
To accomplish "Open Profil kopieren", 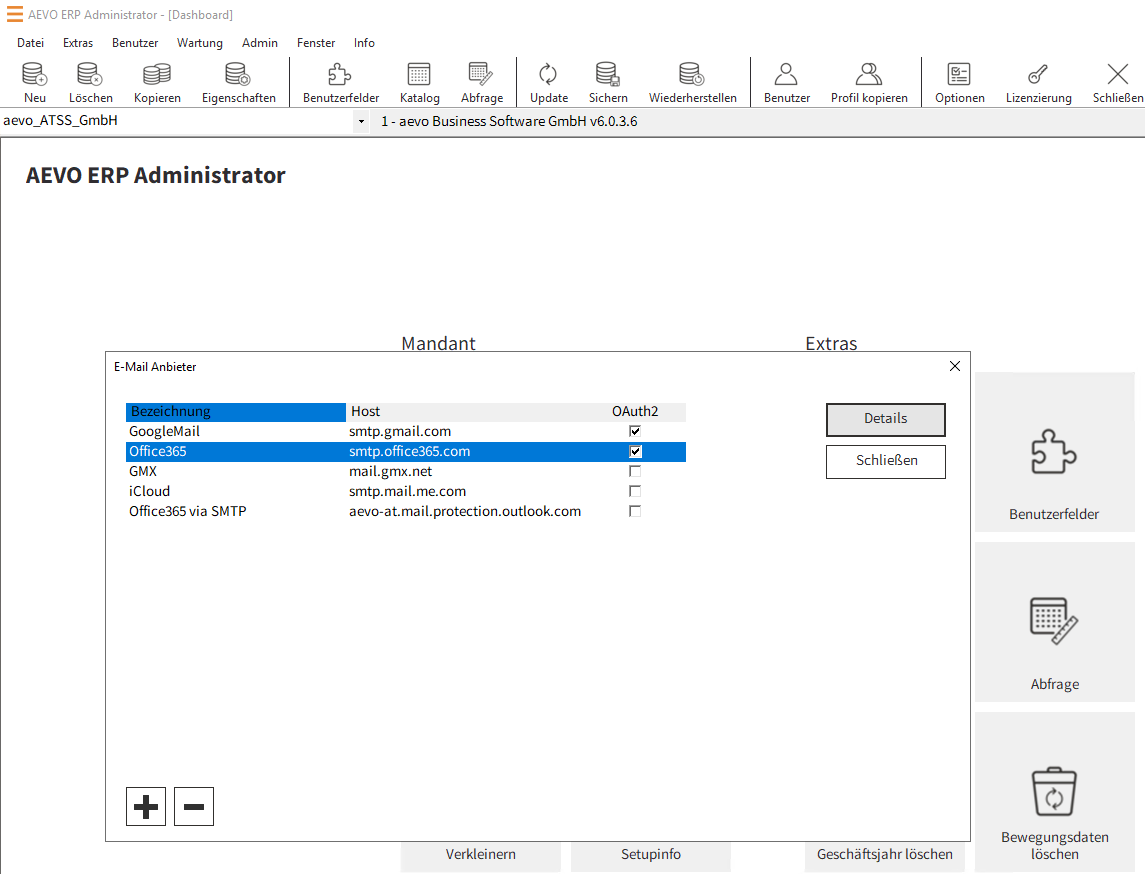I will pos(868,80).
